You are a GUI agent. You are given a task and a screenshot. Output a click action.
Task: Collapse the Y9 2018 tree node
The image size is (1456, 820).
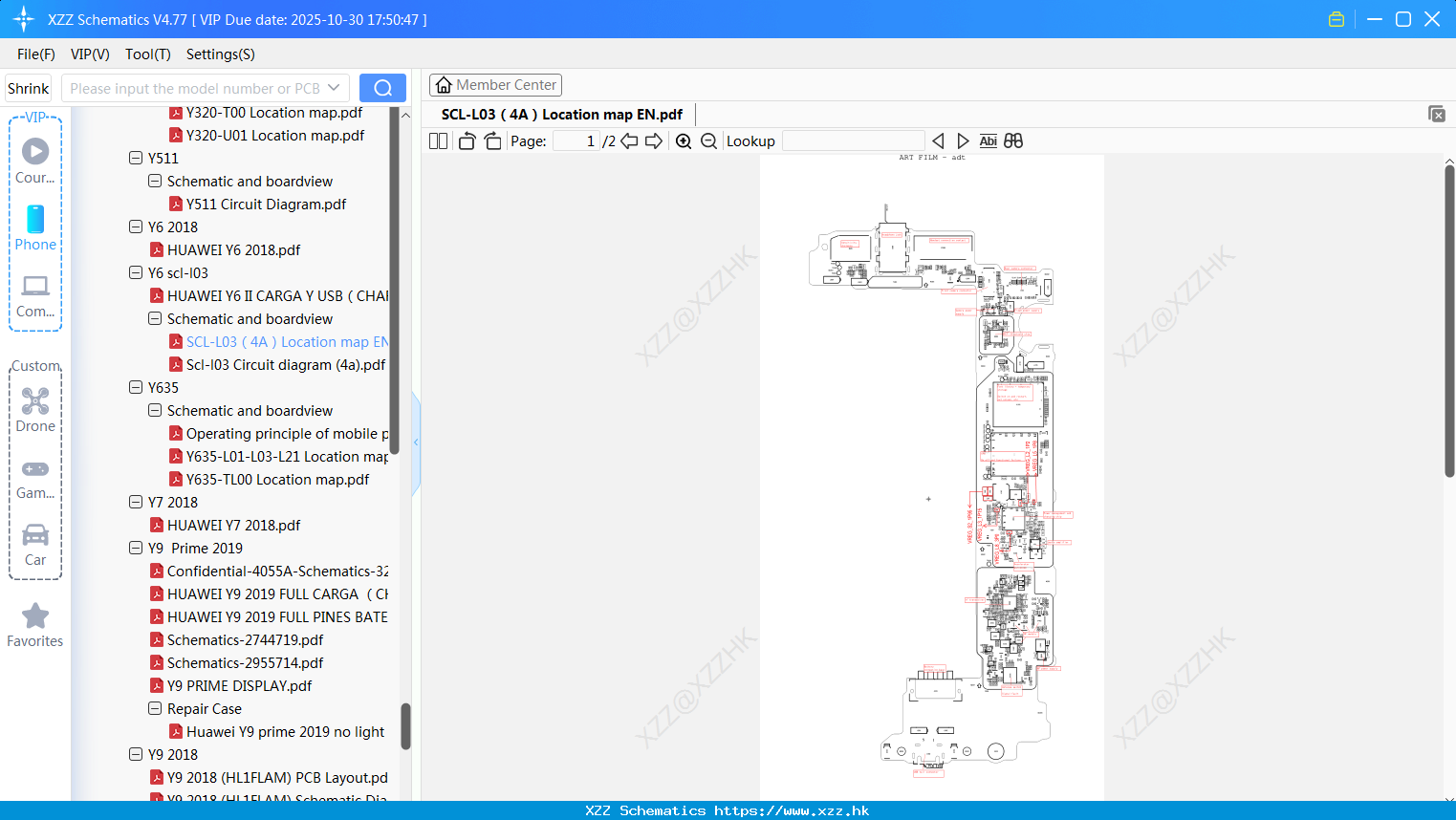tap(136, 754)
